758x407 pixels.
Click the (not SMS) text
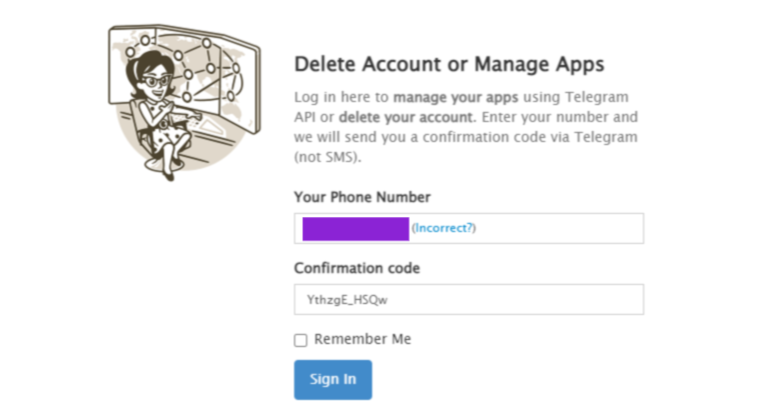326,158
